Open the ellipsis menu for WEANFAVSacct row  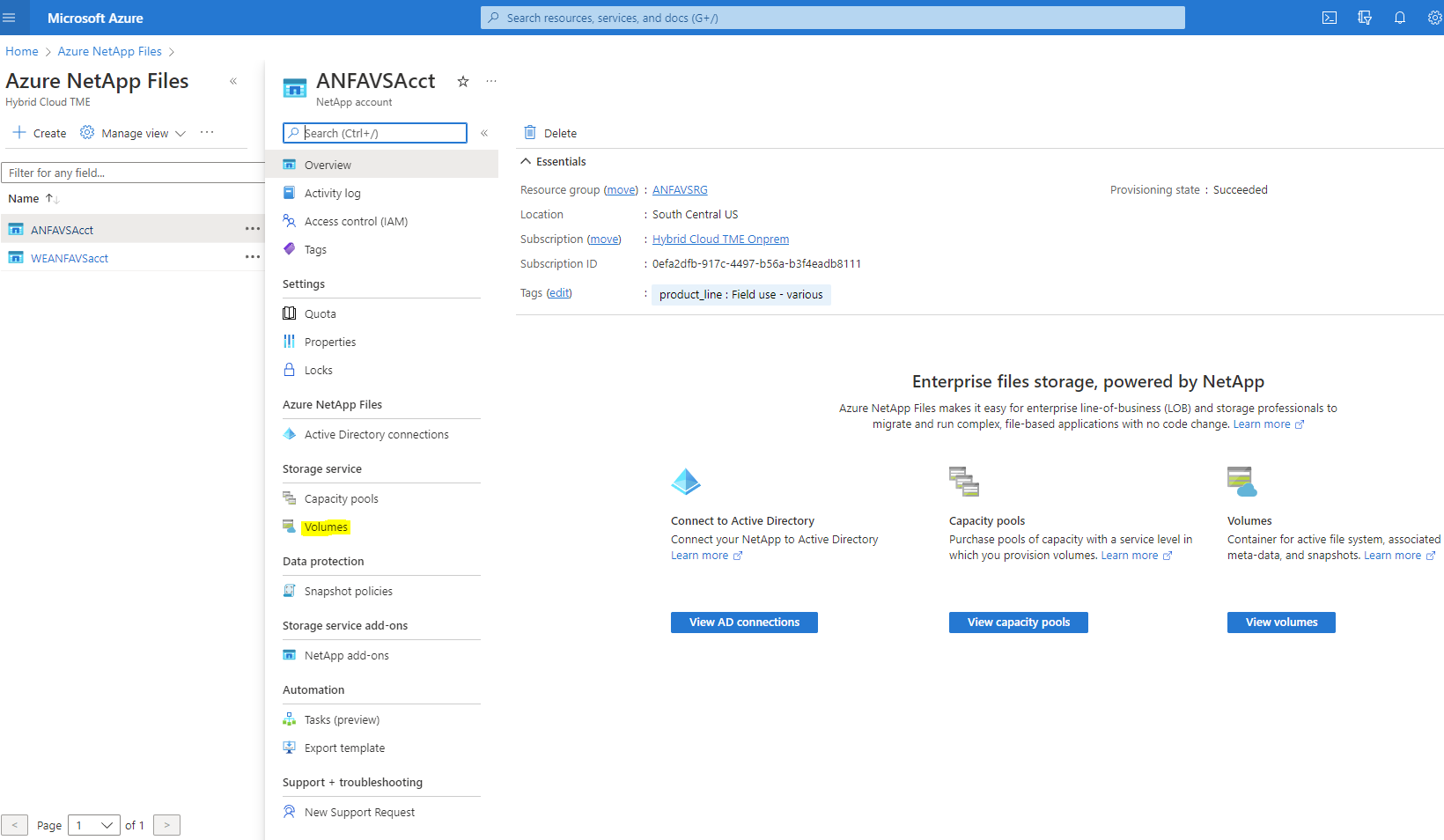[253, 257]
